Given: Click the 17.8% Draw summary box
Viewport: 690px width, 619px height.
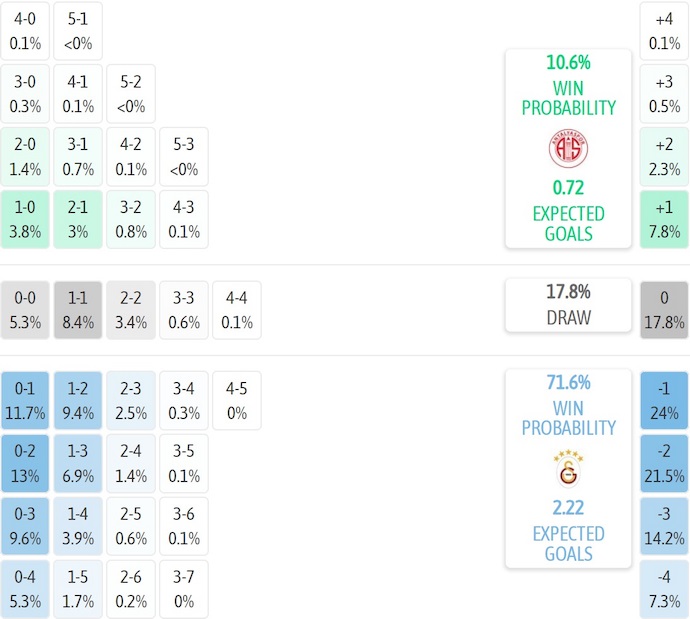Looking at the screenshot, I should 568,305.
